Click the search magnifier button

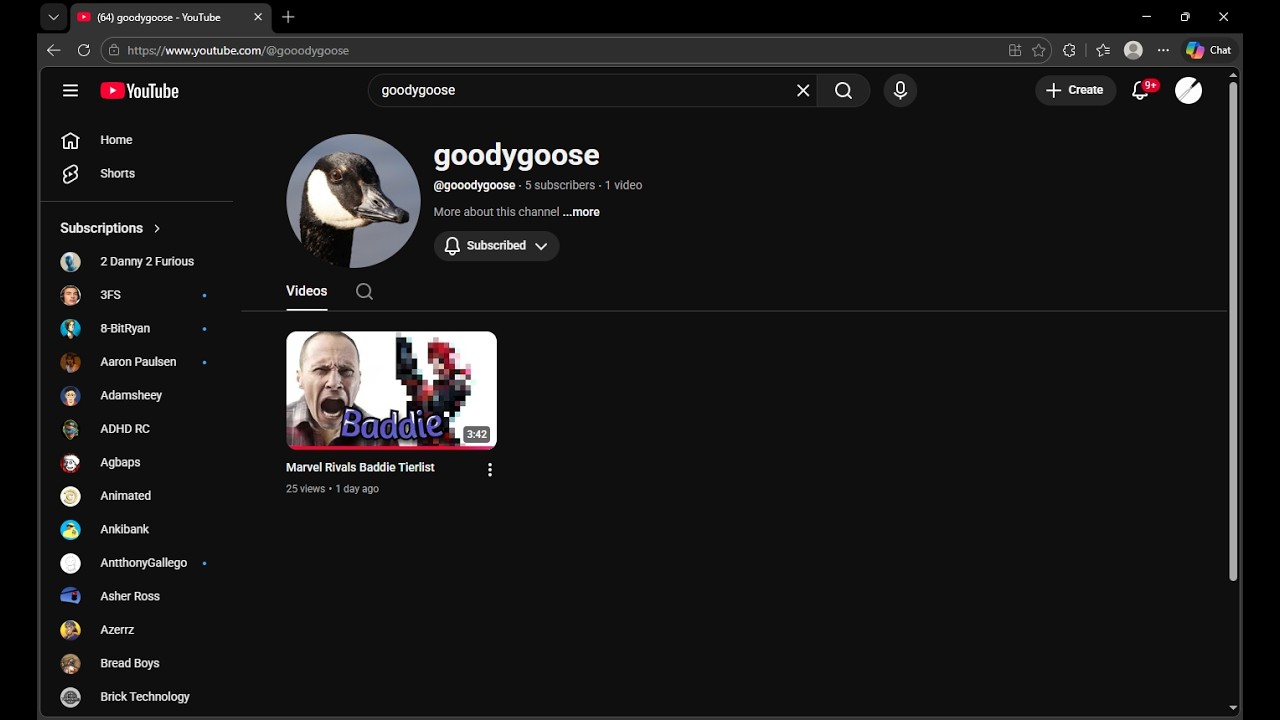click(843, 91)
